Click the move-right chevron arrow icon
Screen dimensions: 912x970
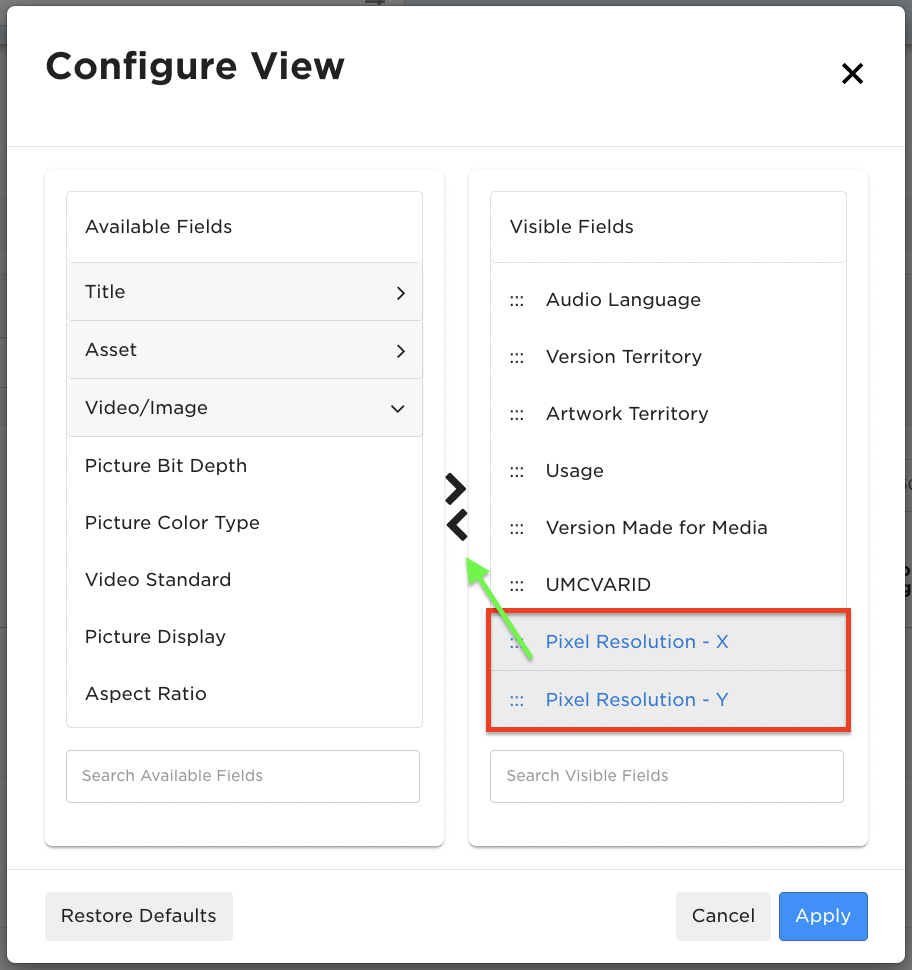point(455,489)
